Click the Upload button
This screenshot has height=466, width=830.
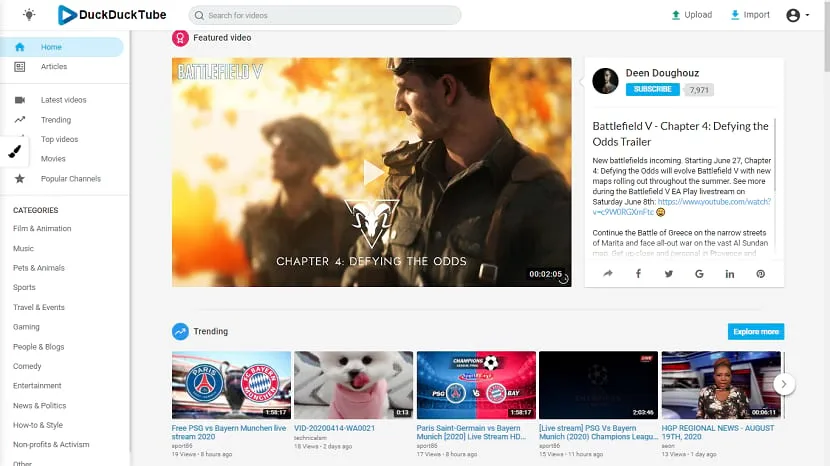[x=691, y=15]
